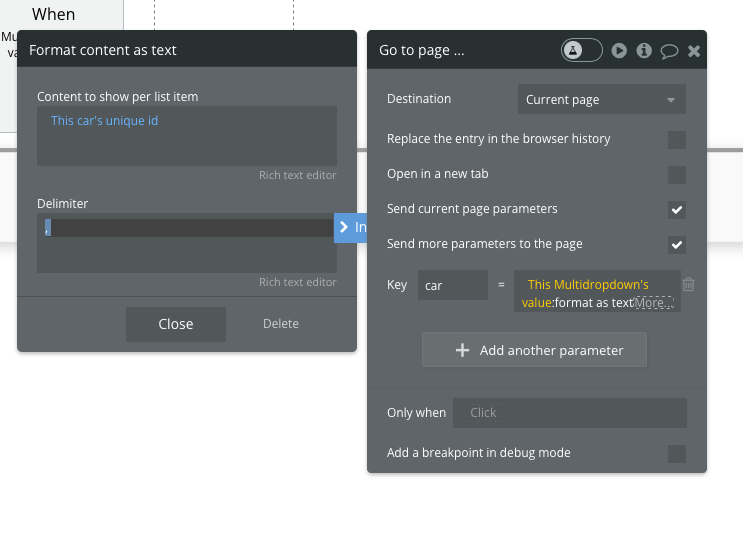Click the plus icon on Add another parameter
The height and width of the screenshot is (542, 743).
coord(462,350)
